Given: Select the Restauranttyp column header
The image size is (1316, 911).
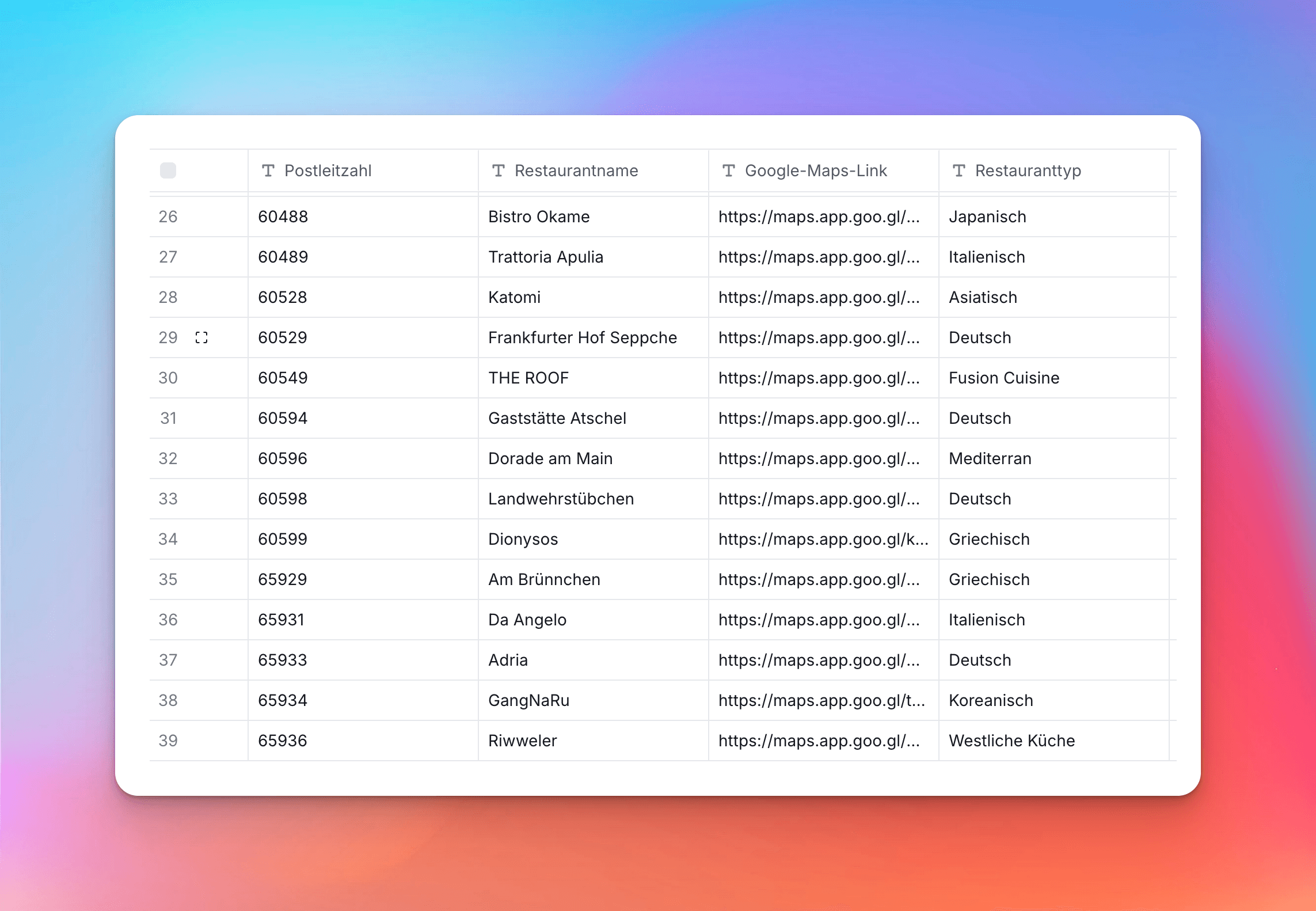Looking at the screenshot, I should [1054, 170].
